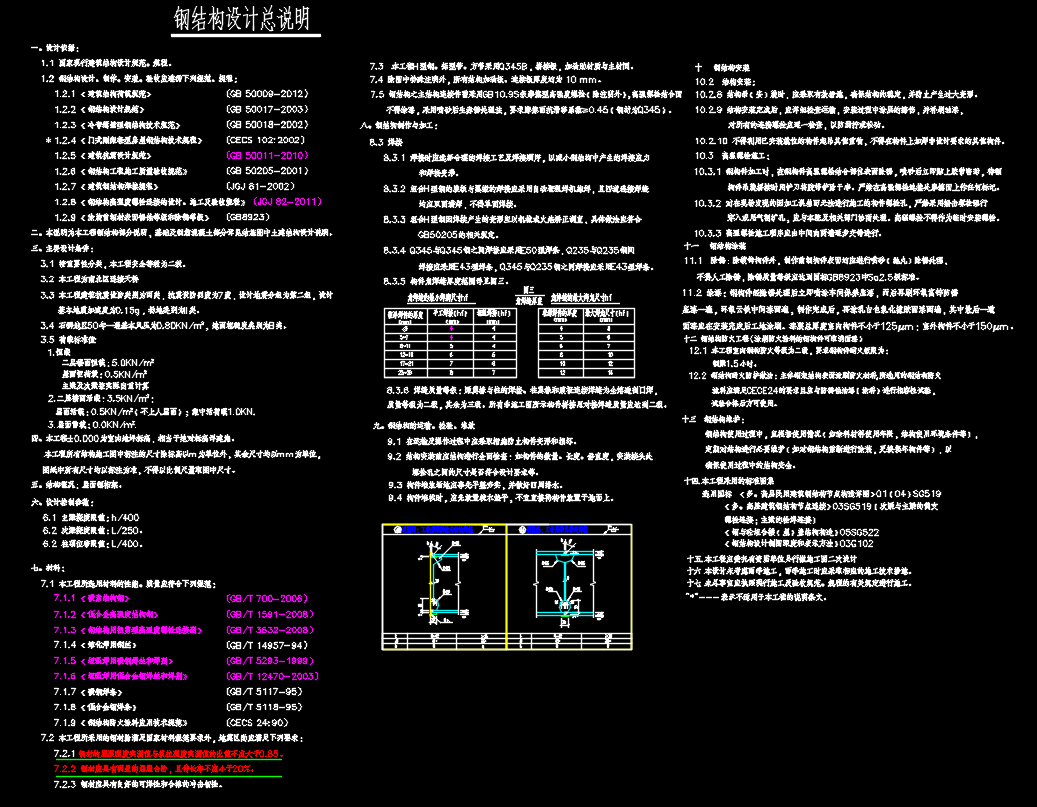Click the line containing 03SG519
Viewport: 1037px width, 807px height.
pos(831,507)
